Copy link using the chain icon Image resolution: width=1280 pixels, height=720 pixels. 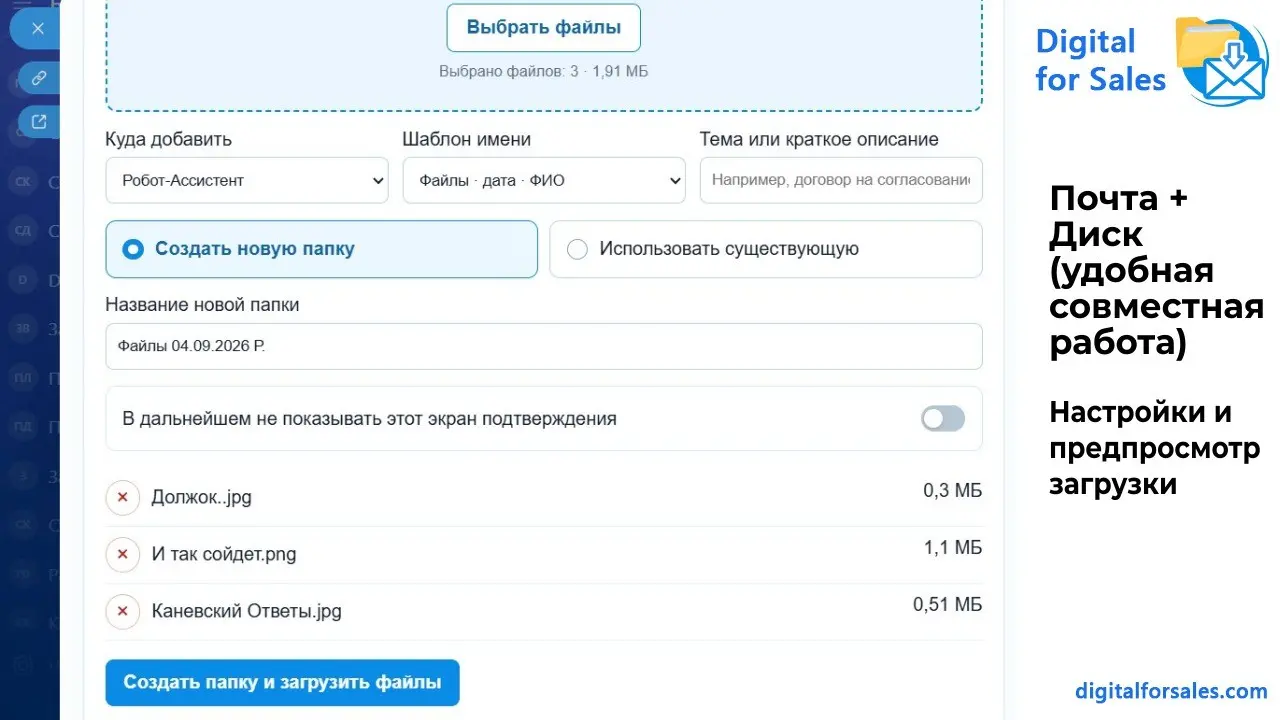click(x=39, y=78)
